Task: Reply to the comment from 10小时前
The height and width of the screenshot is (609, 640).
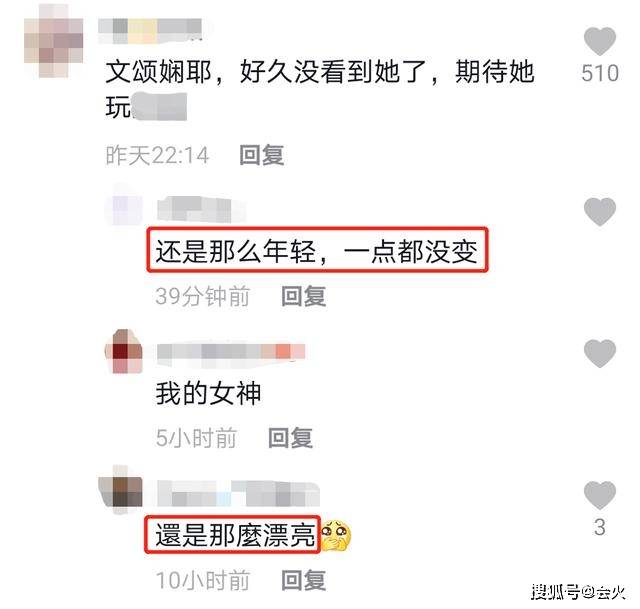Action: [304, 580]
